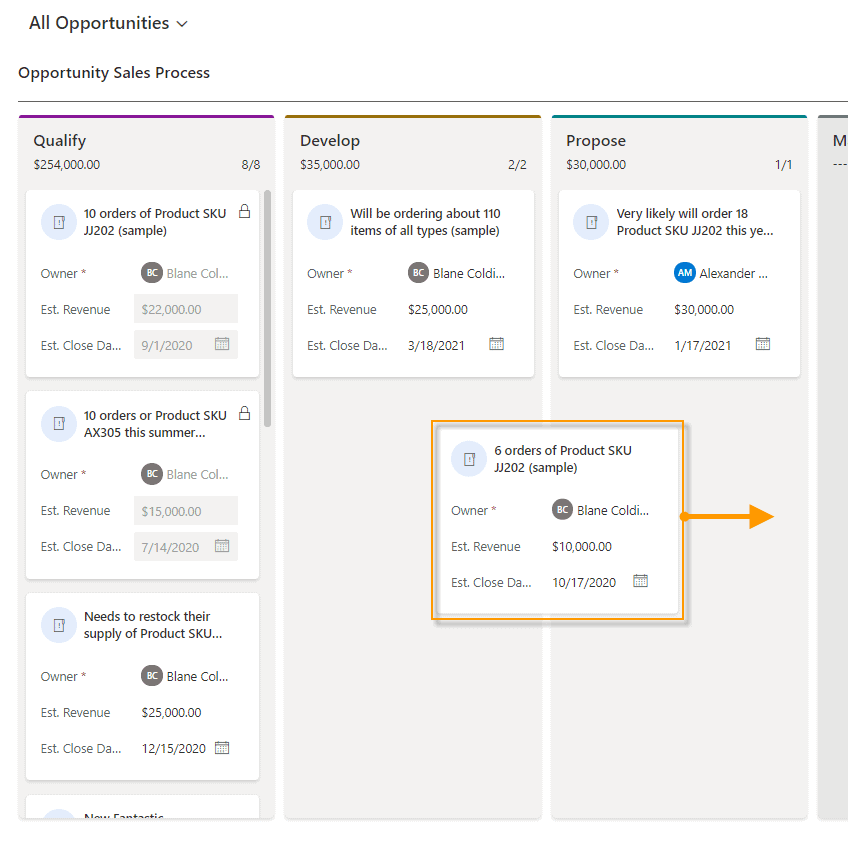Click the Est. Close Date value 10/17/2020

point(584,582)
